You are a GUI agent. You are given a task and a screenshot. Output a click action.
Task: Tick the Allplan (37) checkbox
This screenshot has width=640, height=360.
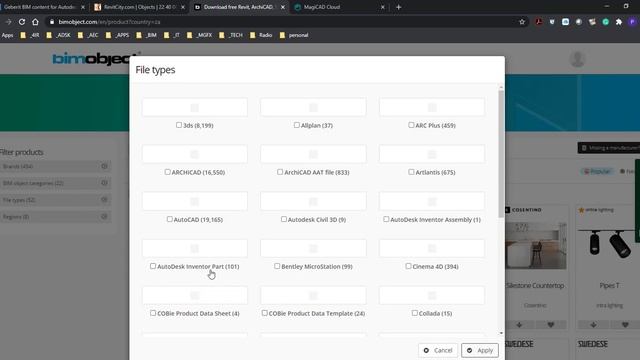[x=297, y=125]
